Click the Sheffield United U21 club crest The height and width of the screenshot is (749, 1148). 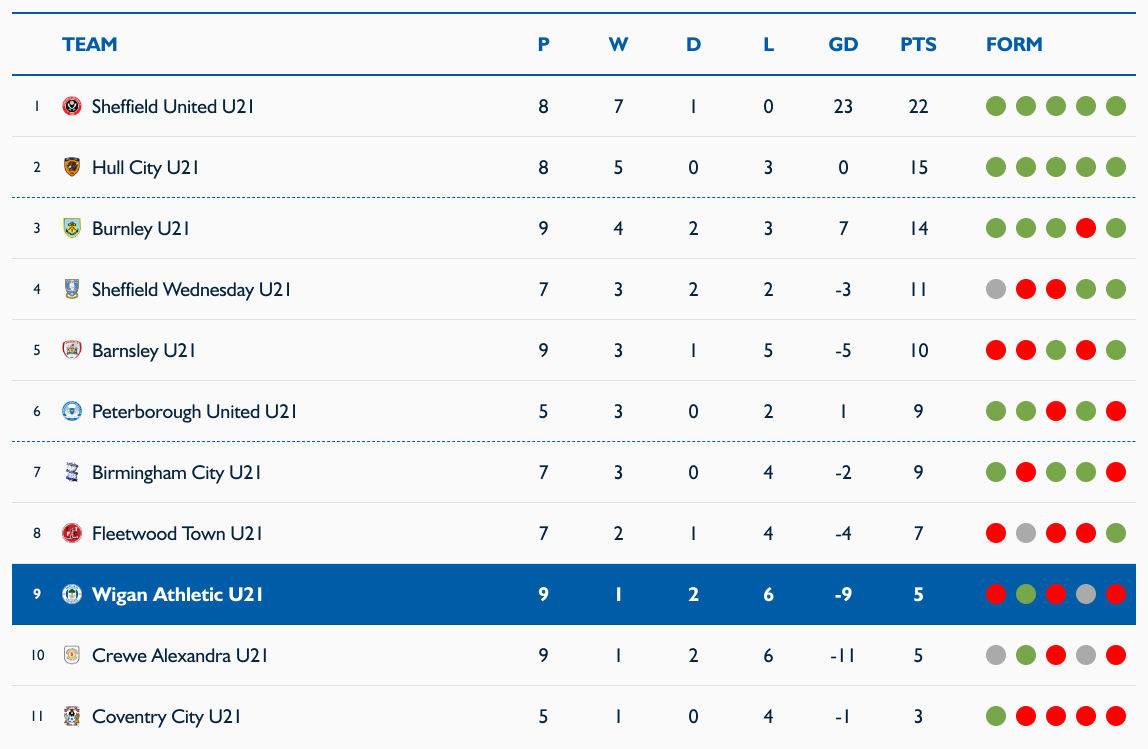(72, 106)
